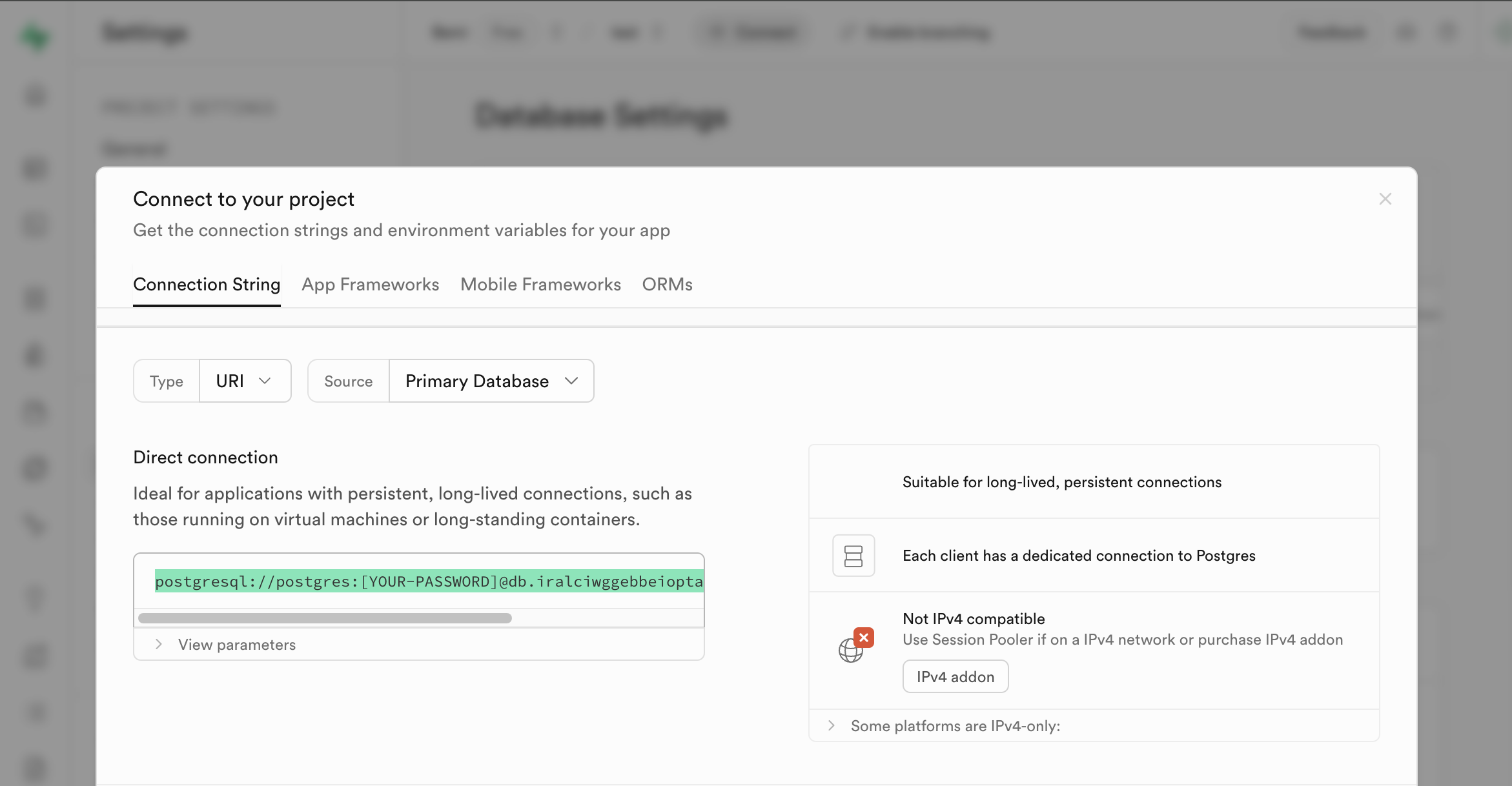The width and height of the screenshot is (1512, 786).
Task: Select the Connection String tab
Action: coord(207,285)
